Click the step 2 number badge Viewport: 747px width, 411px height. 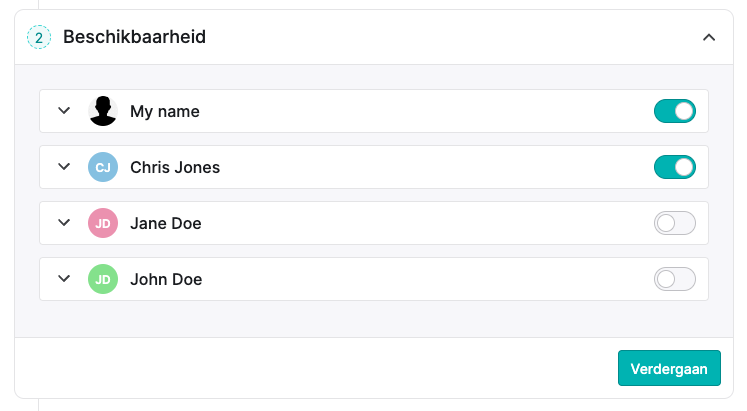click(x=39, y=37)
